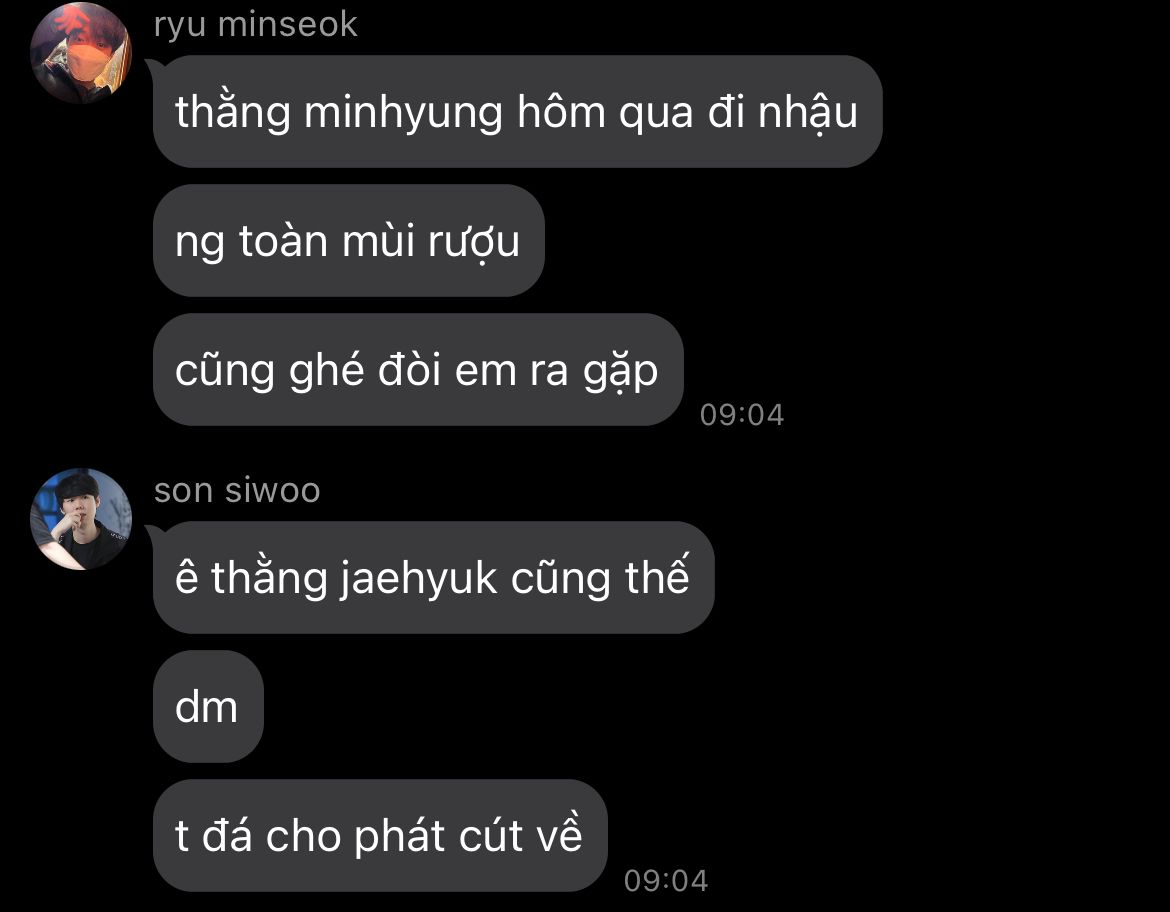Tap the name 'minhyung' in the first message

pyautogui.click(x=403, y=113)
